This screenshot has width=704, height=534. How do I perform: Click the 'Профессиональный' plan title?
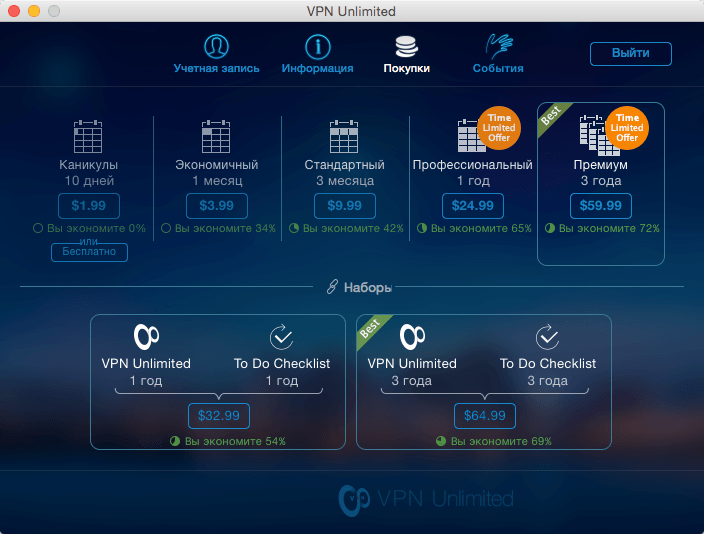pyautogui.click(x=472, y=165)
